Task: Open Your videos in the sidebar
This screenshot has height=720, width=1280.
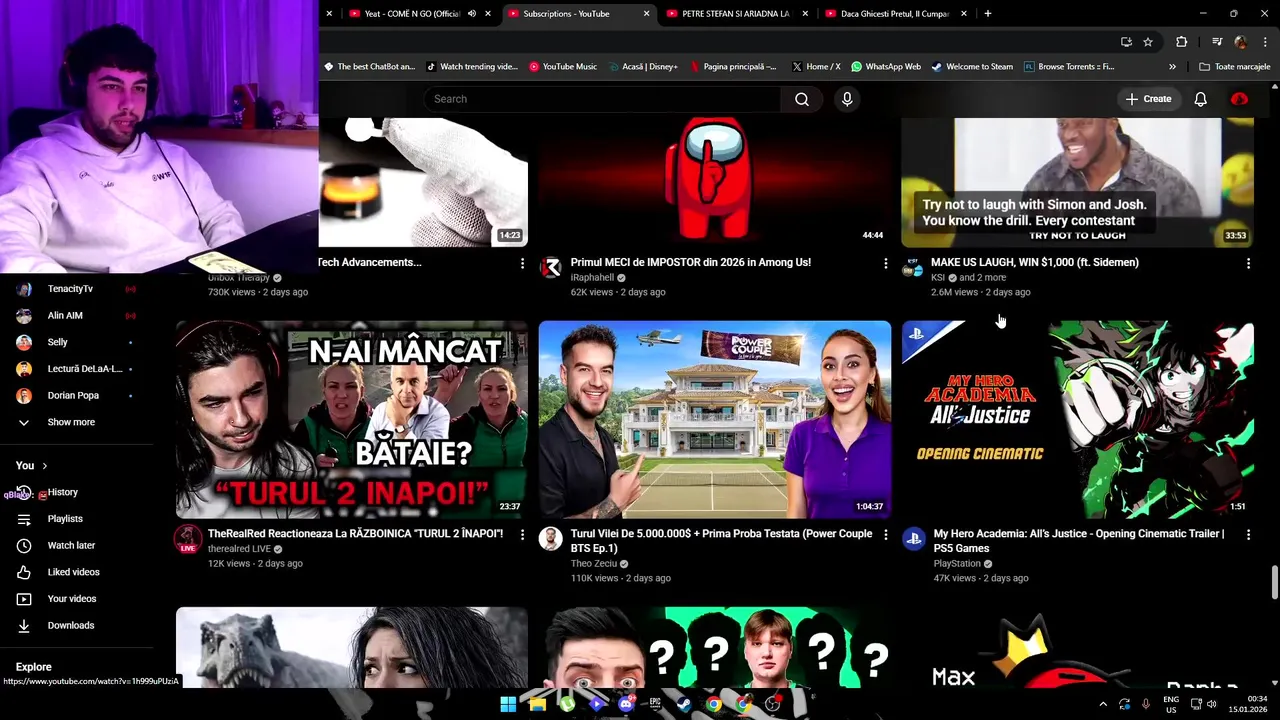Action: pos(72,599)
